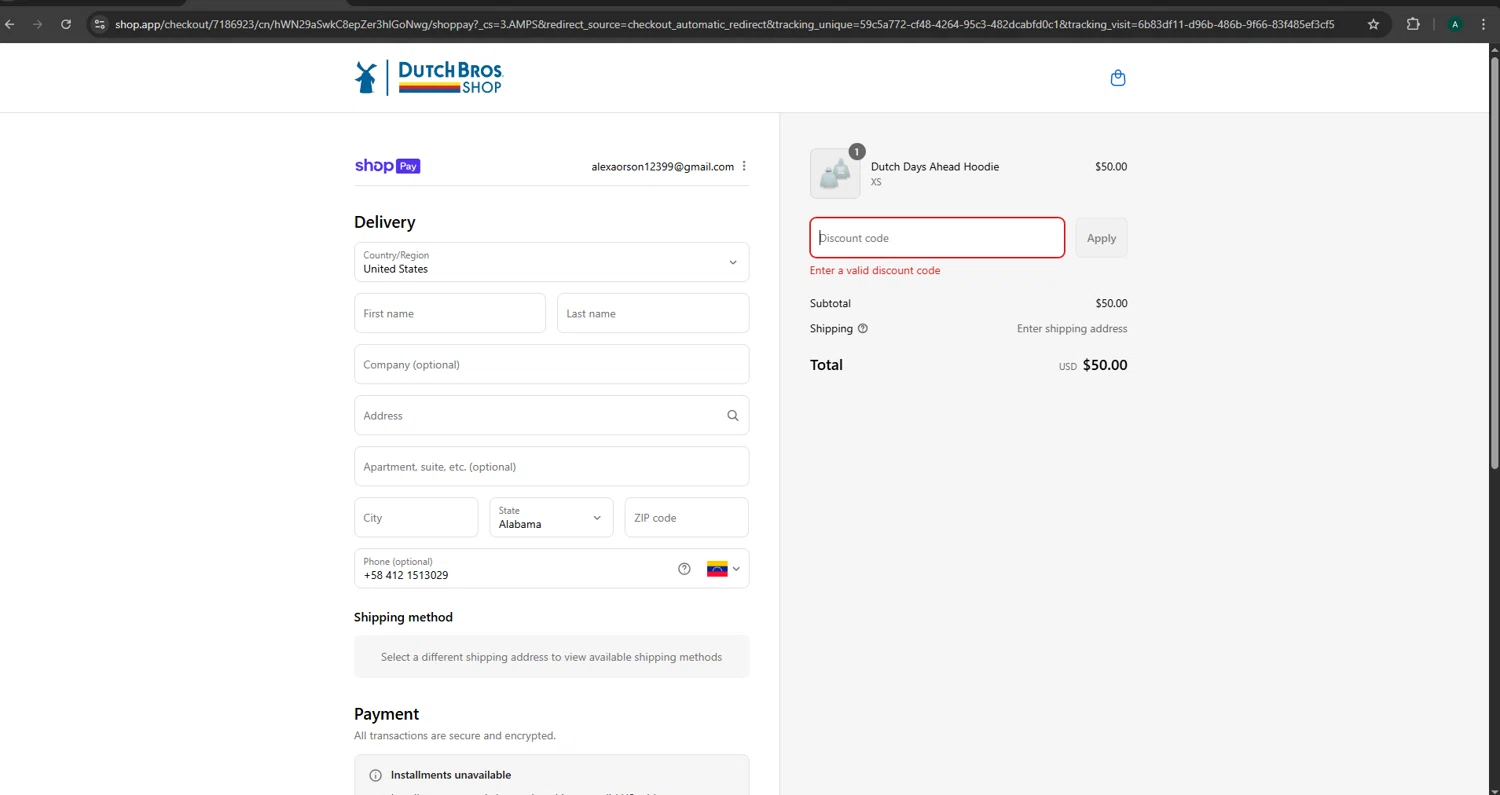View site information icon in address bar
The width and height of the screenshot is (1500, 795).
[x=99, y=24]
